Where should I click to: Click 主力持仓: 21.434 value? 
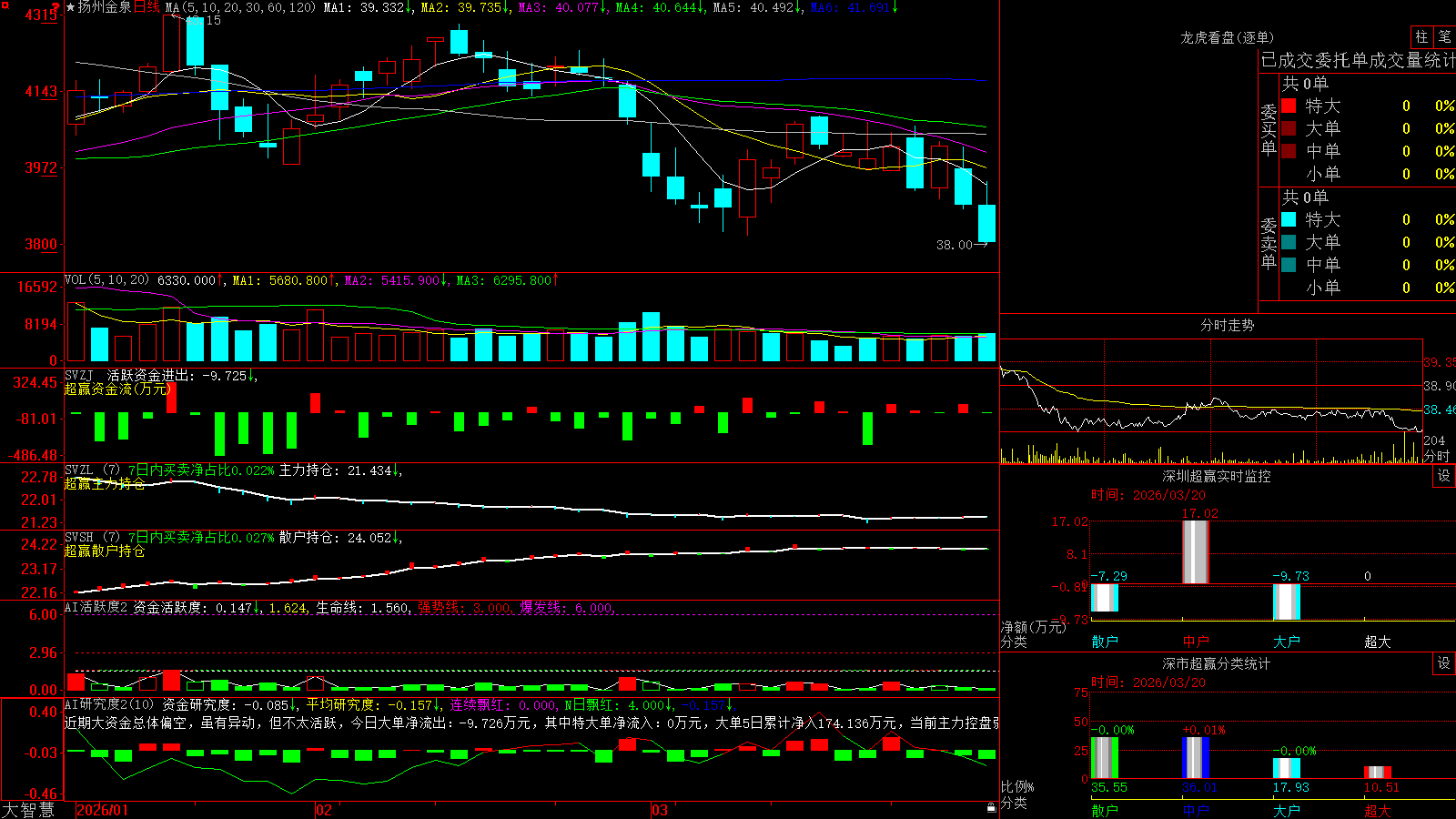click(339, 470)
